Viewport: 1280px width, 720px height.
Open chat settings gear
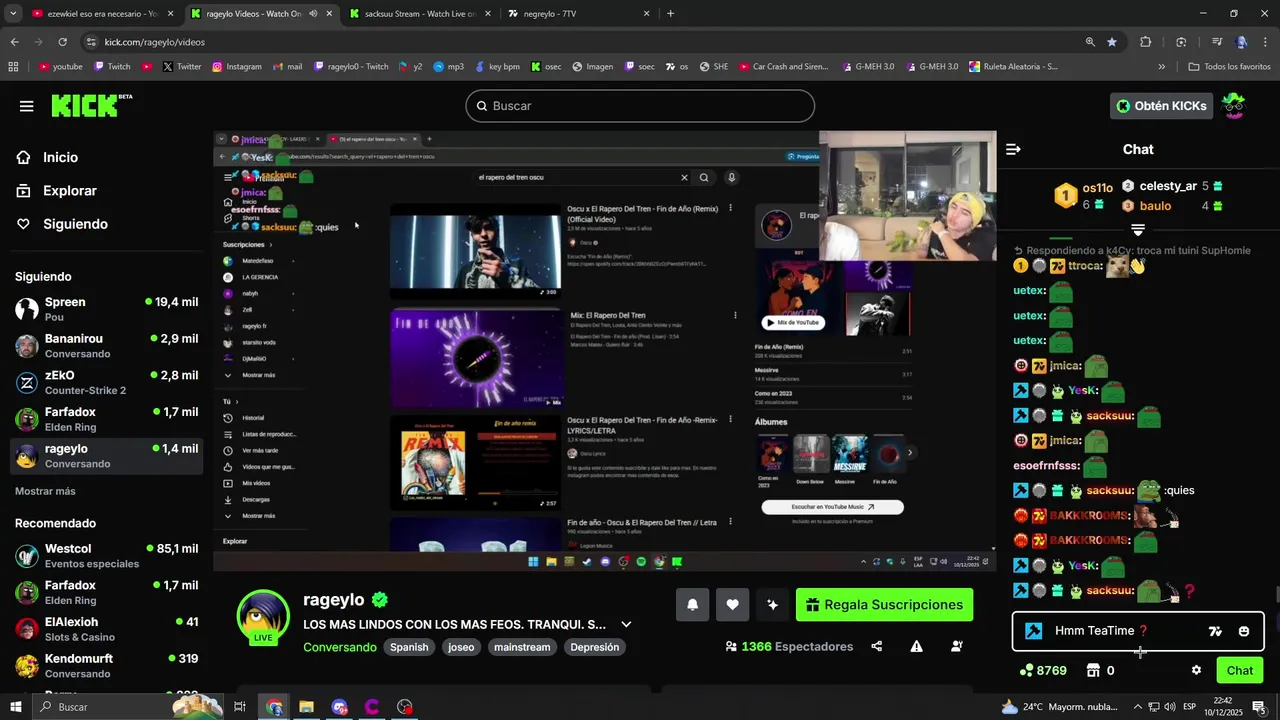pos(1196,670)
